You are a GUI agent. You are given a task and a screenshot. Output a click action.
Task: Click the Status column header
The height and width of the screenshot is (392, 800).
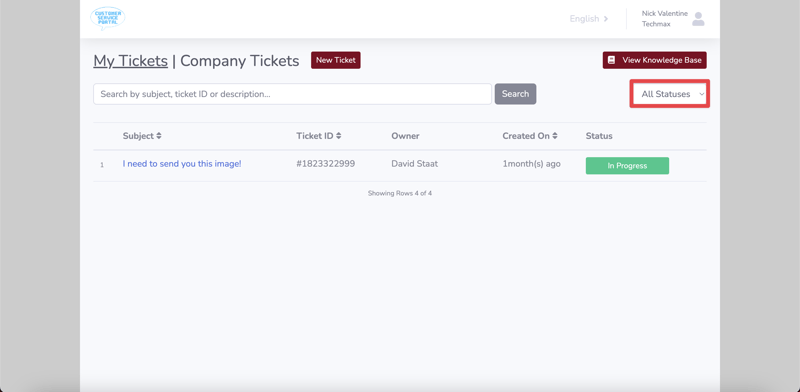(599, 136)
